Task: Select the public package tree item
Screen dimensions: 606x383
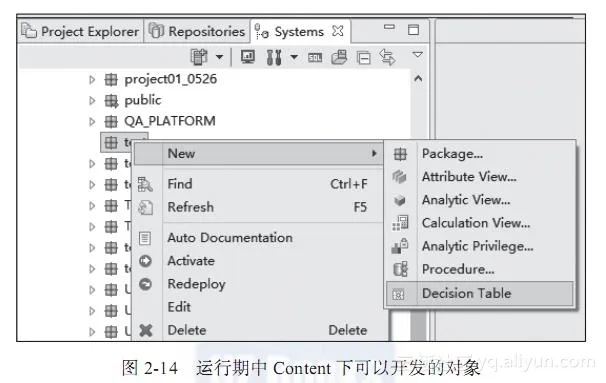Action: pos(143,100)
